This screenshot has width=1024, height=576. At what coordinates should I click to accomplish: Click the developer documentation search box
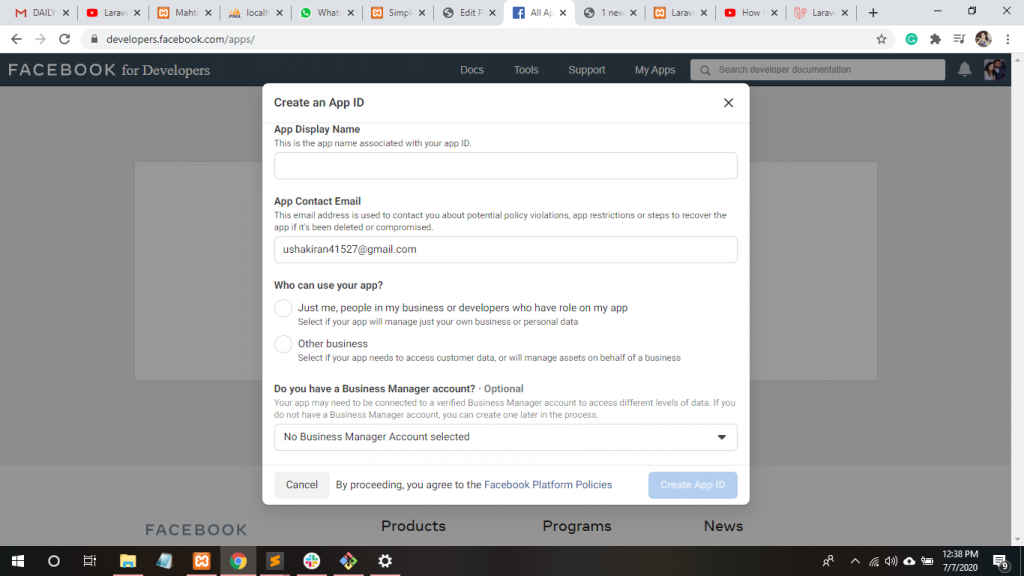(818, 70)
